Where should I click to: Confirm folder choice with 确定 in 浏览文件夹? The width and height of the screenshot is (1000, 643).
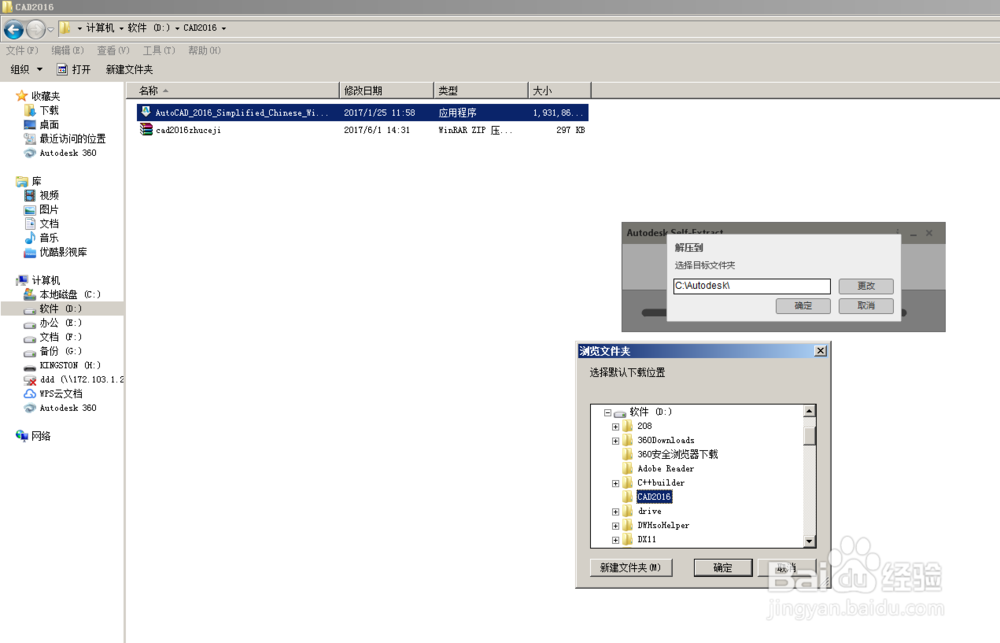coord(723,568)
